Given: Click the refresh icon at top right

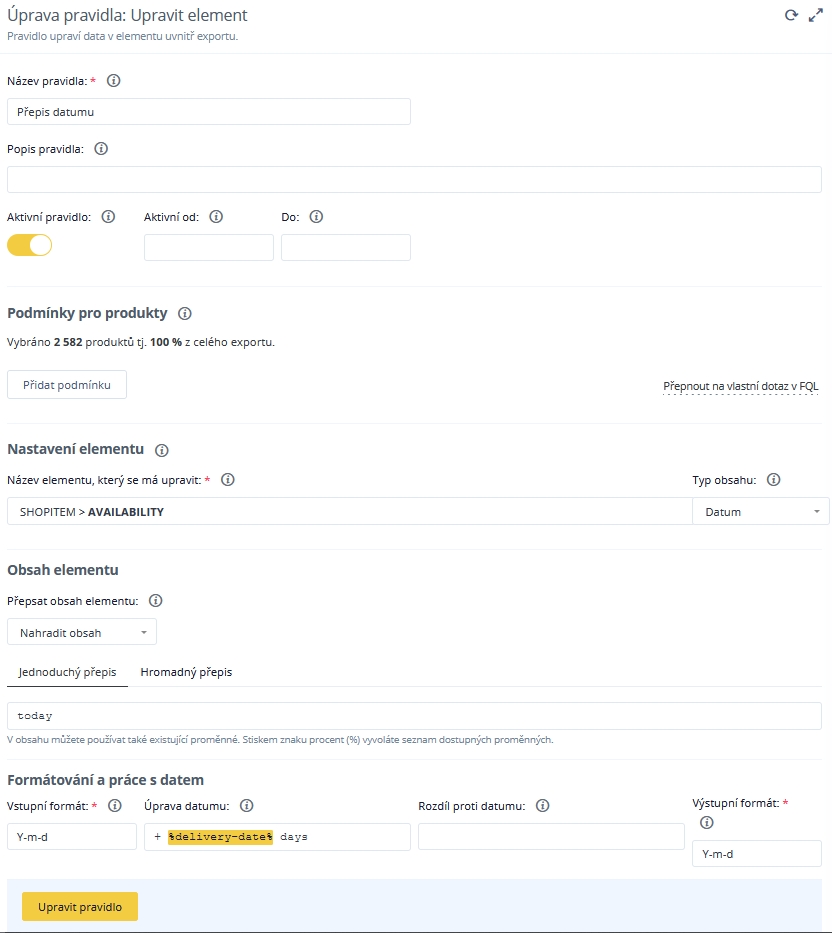Looking at the screenshot, I should point(791,16).
